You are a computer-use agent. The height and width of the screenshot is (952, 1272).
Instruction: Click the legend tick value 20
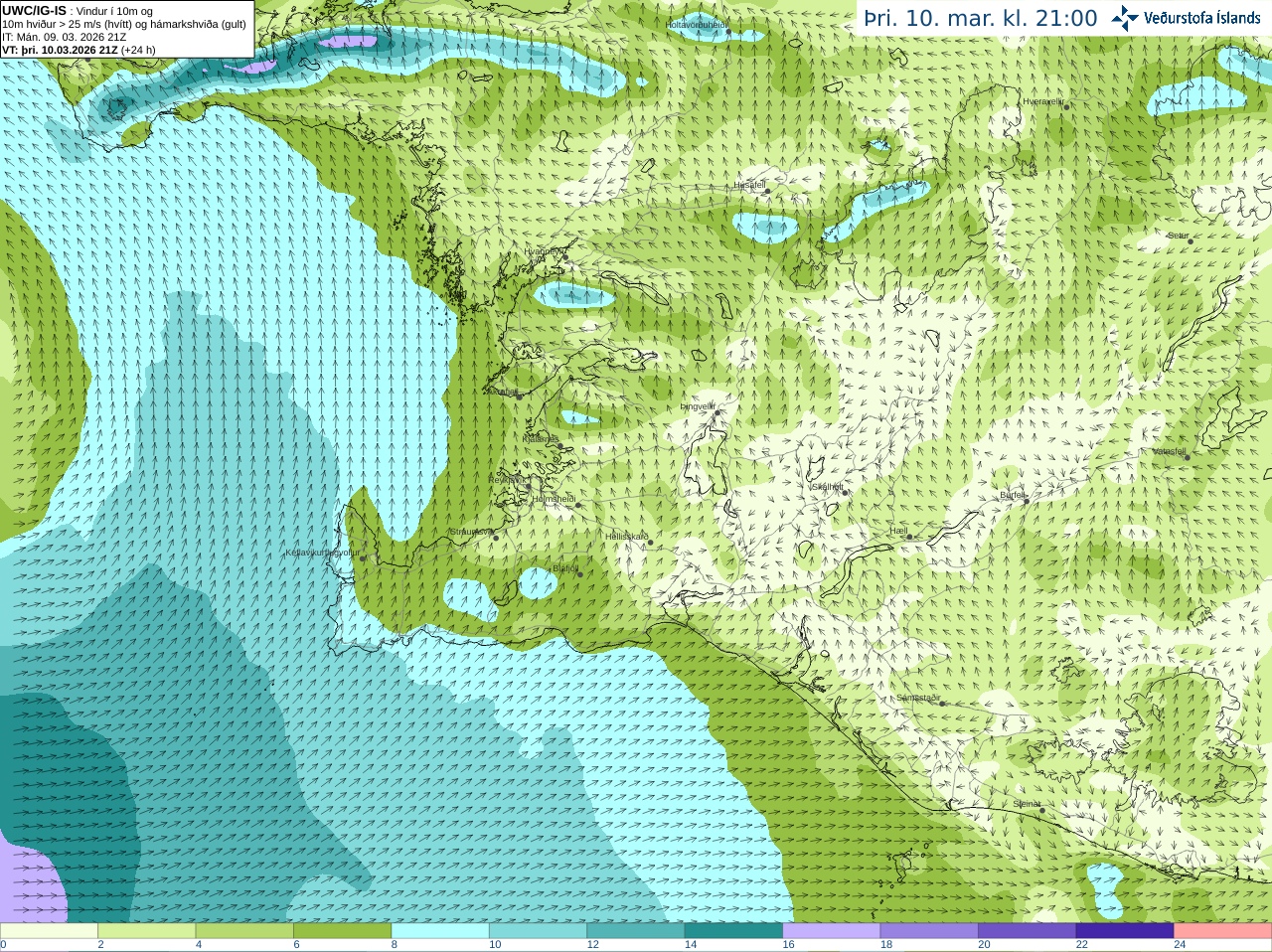pyautogui.click(x=984, y=945)
